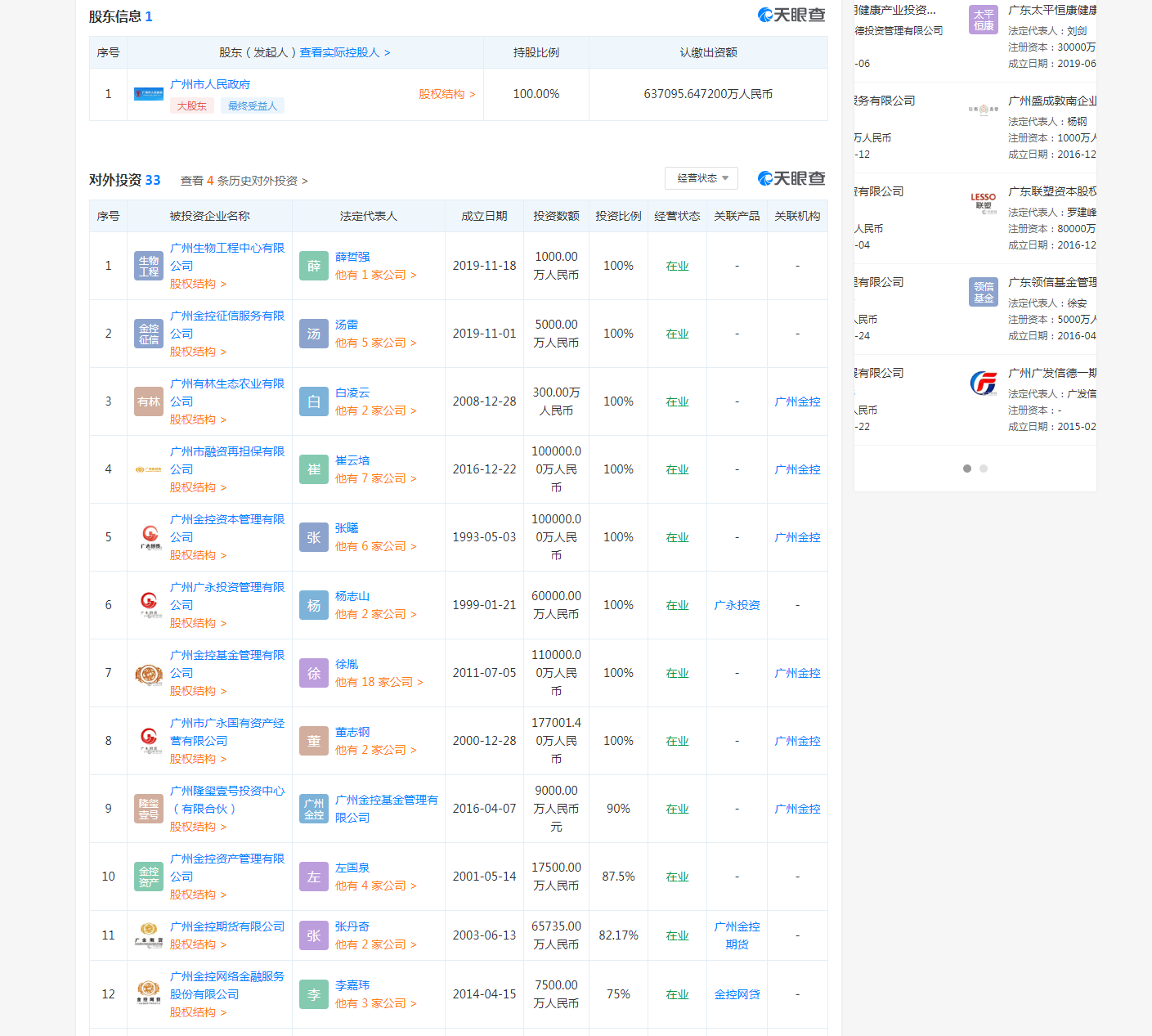Open 广州市人民政府 shareholder link

[x=210, y=84]
